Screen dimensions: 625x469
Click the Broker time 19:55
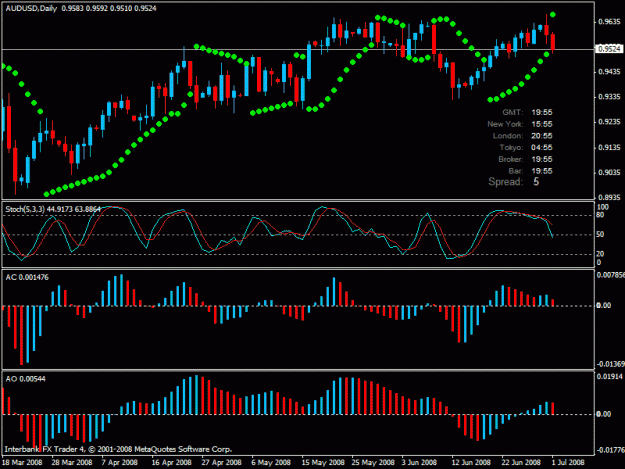(542, 159)
